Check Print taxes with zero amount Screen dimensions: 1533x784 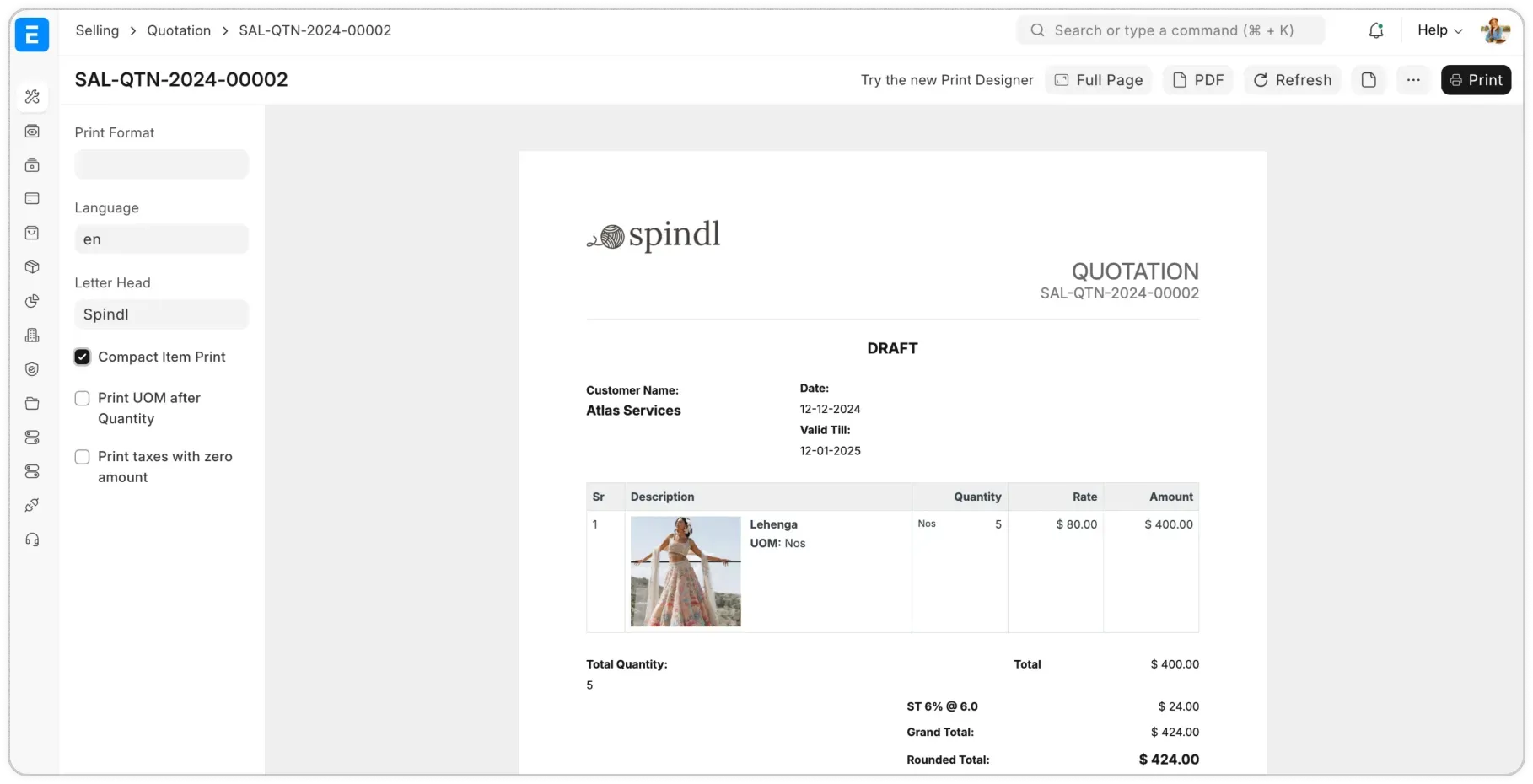point(82,456)
